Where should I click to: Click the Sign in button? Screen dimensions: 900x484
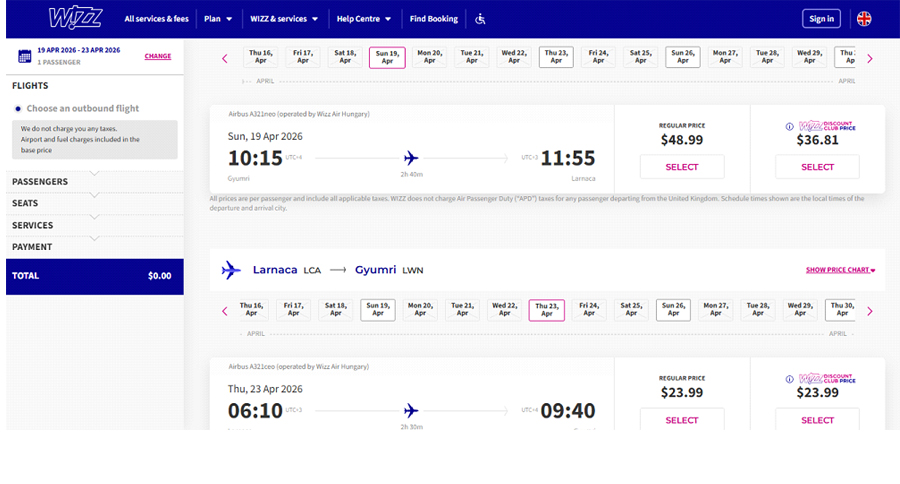(x=821, y=18)
